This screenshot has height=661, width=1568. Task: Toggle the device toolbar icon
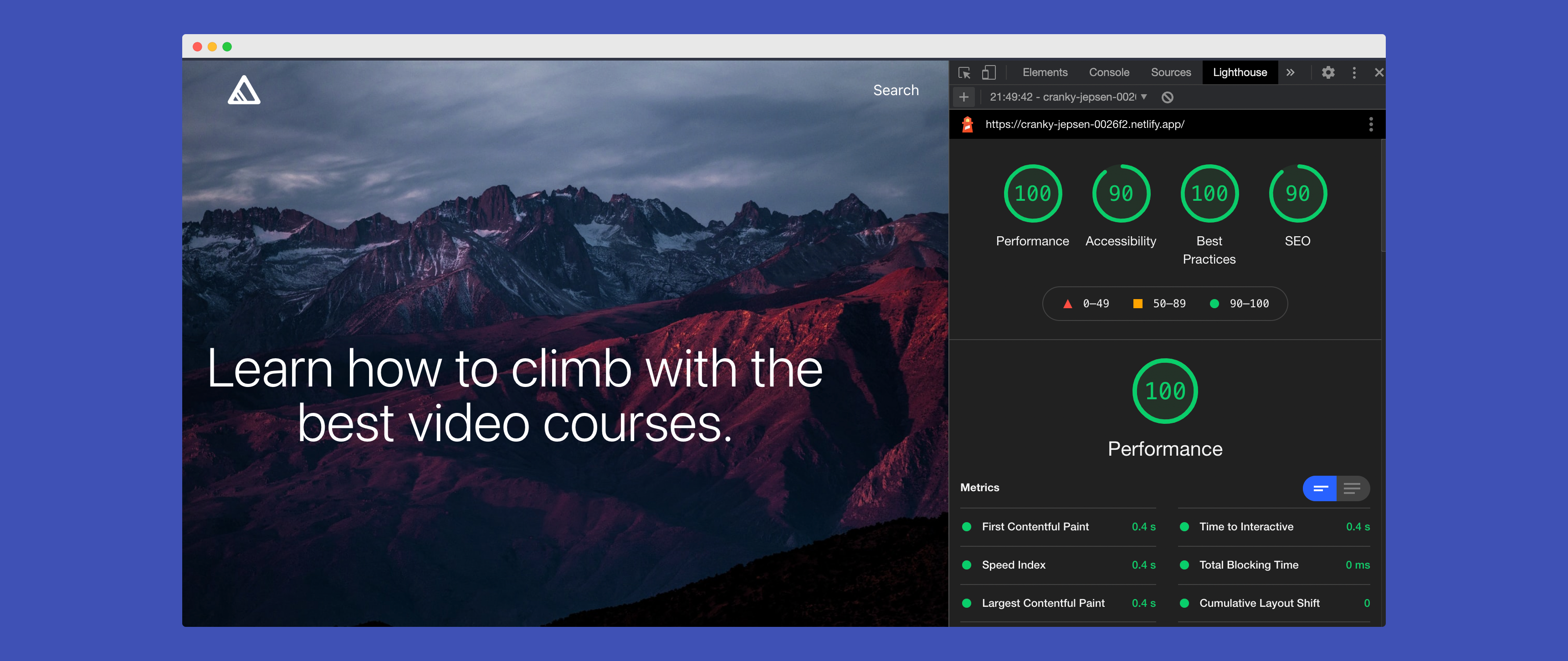click(x=989, y=73)
